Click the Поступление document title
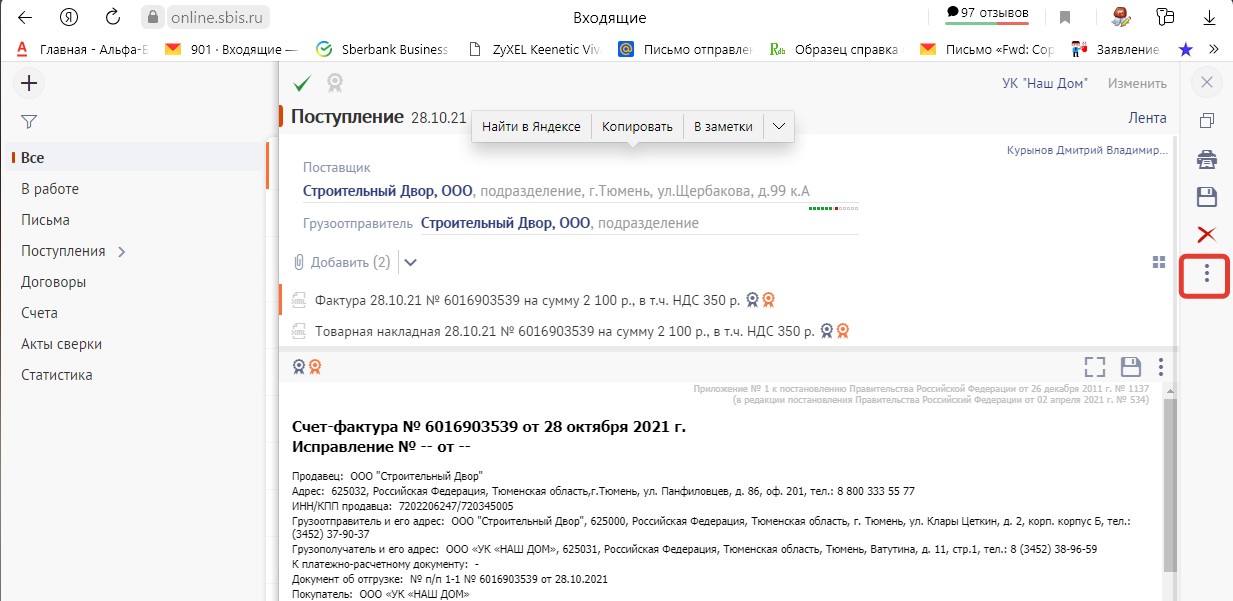Screen dimensions: 1233x601 347,117
